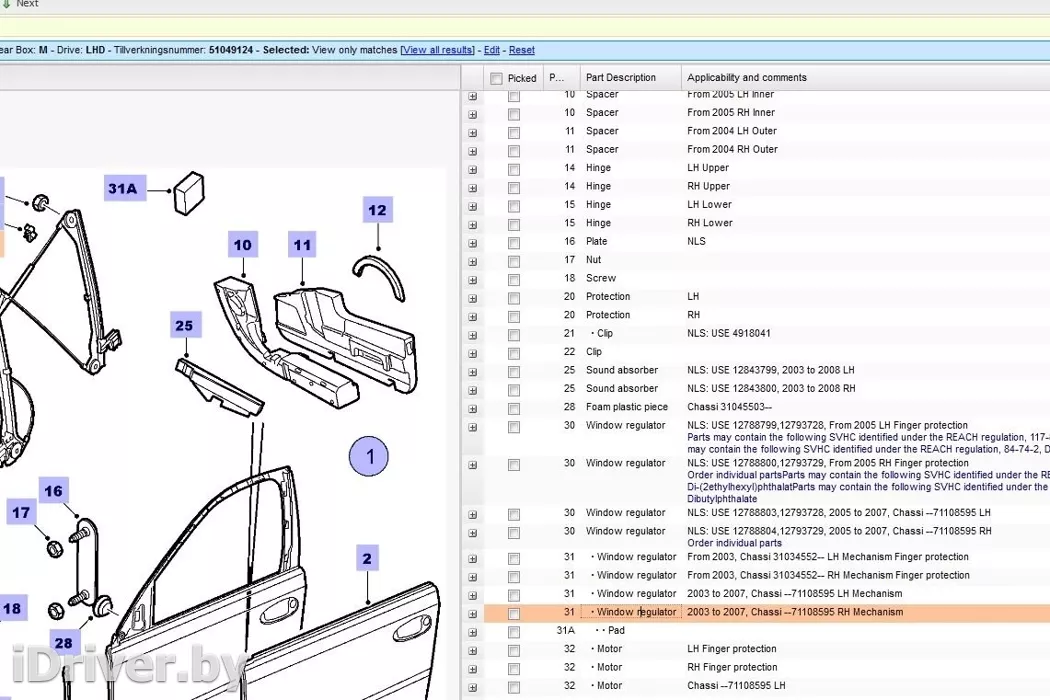Check the Protection LH row checkbox
This screenshot has width=1050, height=700.
[x=514, y=298]
